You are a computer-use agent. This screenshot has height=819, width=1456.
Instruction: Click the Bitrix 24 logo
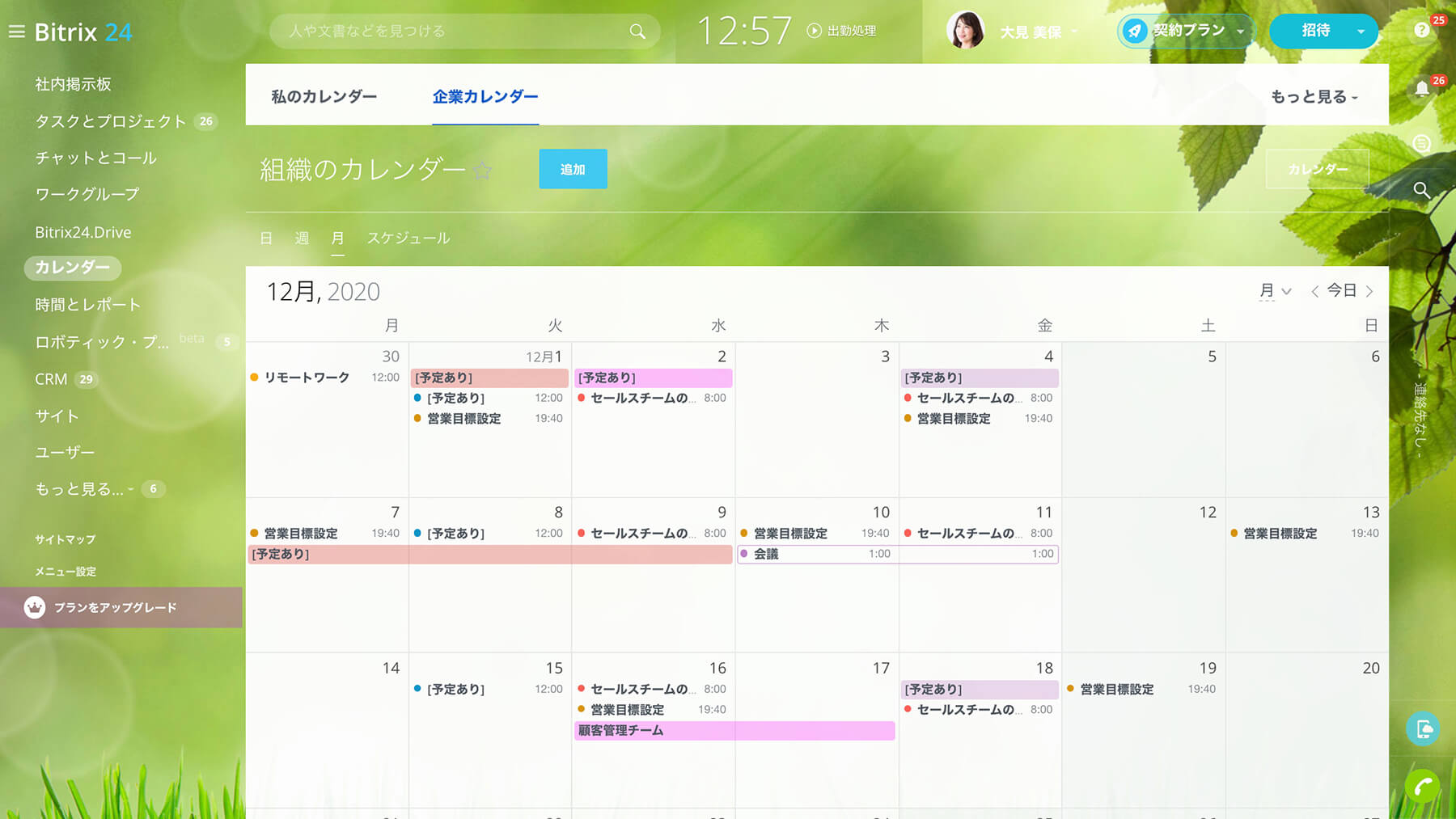[83, 32]
